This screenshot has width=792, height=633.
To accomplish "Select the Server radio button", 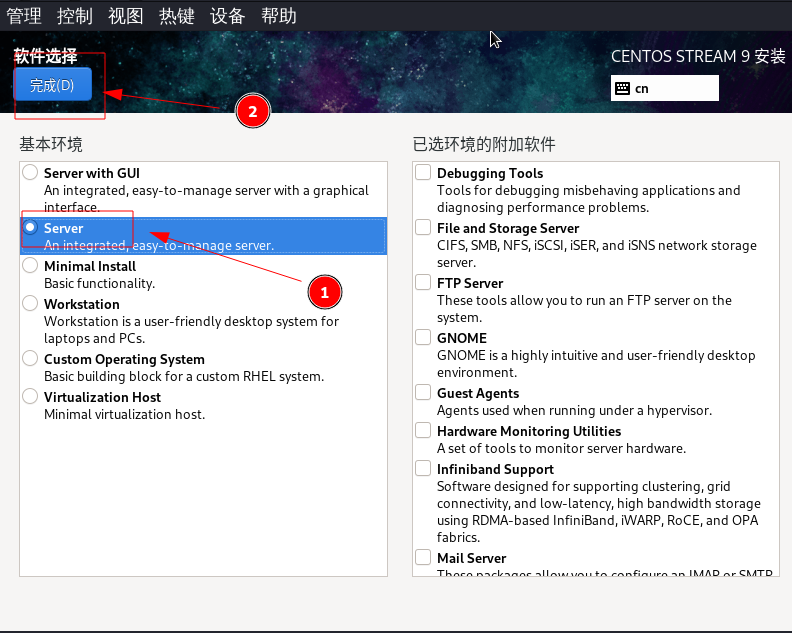I will coord(30,227).
